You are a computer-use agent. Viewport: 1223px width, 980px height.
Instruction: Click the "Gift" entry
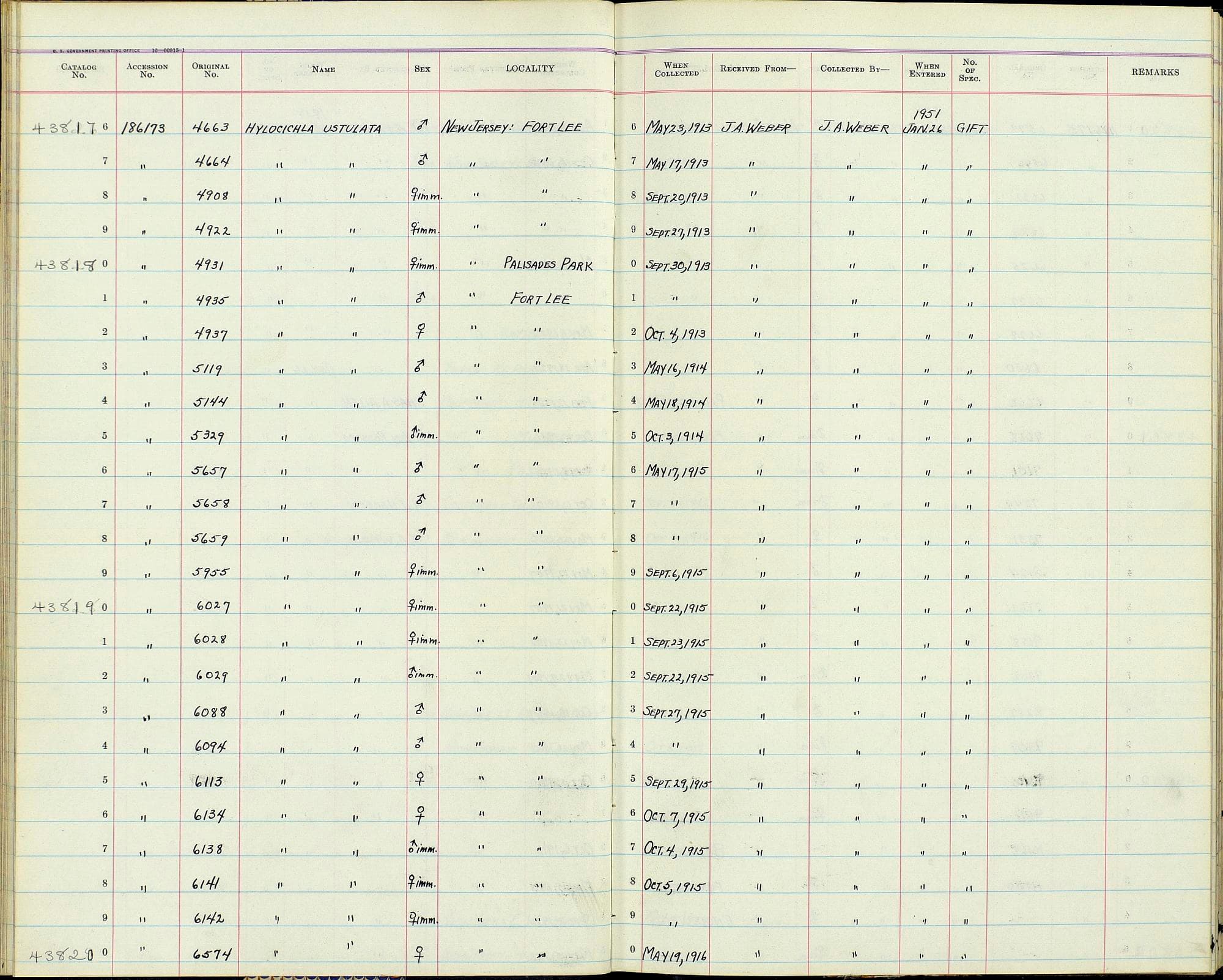(x=970, y=129)
